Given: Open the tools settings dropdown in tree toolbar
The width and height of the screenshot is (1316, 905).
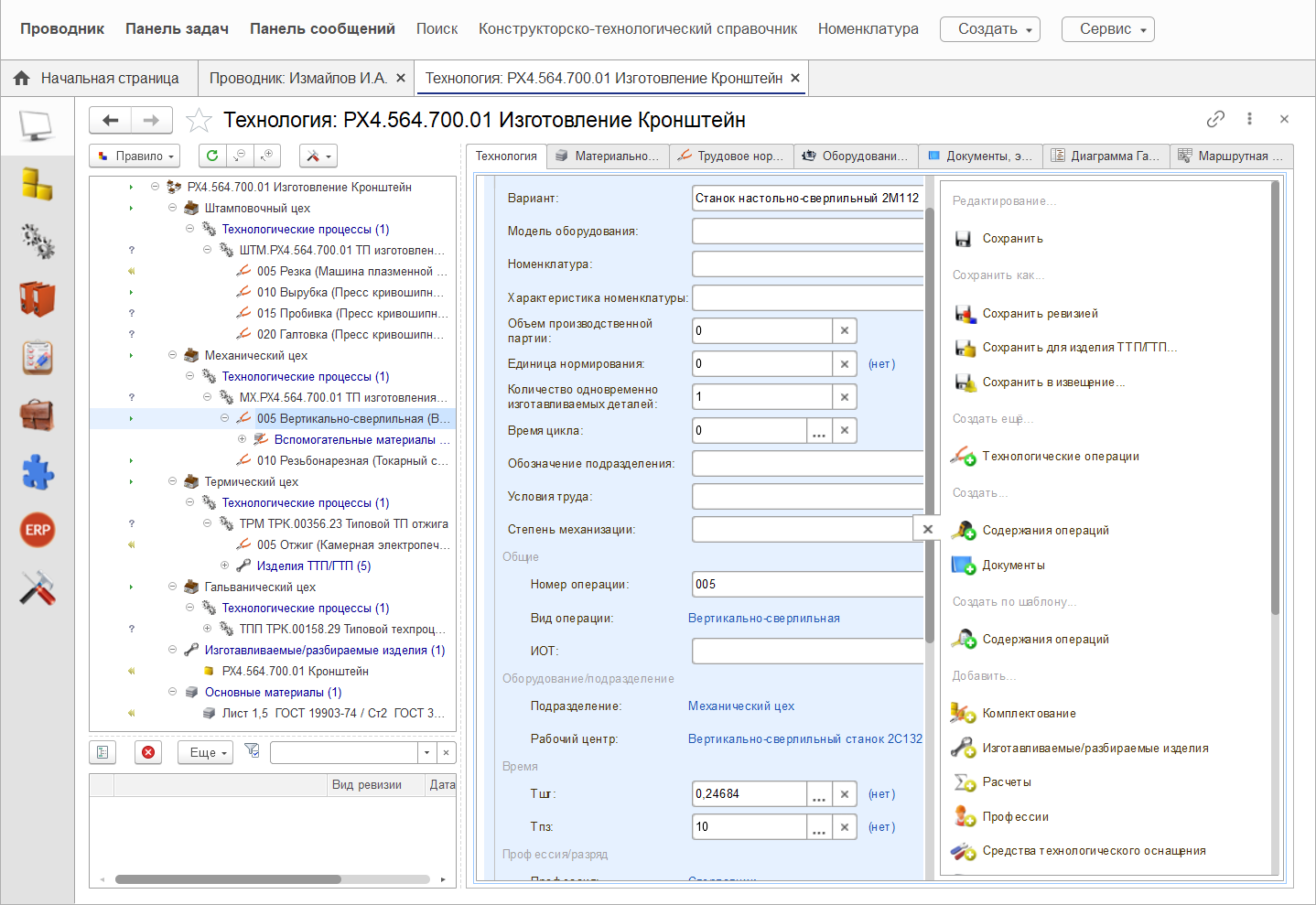Looking at the screenshot, I should click(319, 156).
